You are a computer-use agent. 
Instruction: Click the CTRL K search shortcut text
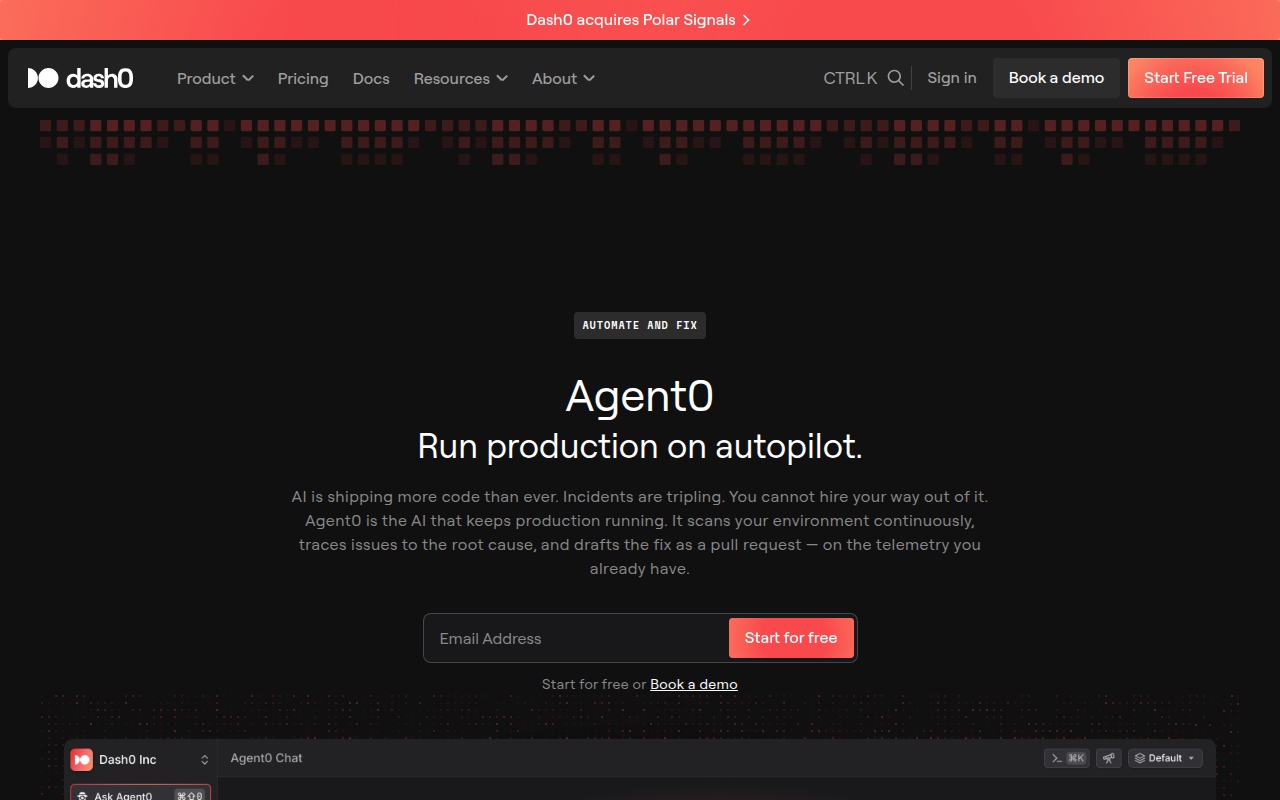[850, 78]
